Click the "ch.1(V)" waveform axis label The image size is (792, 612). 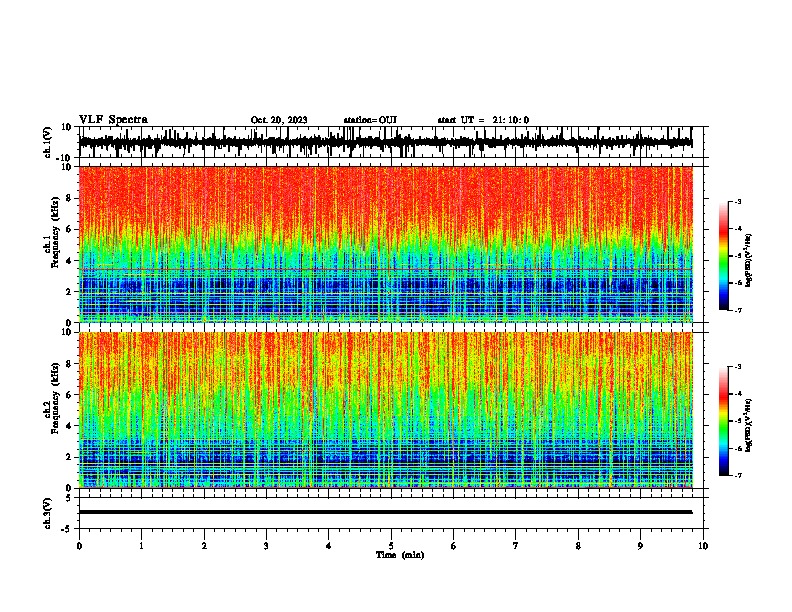(48, 142)
